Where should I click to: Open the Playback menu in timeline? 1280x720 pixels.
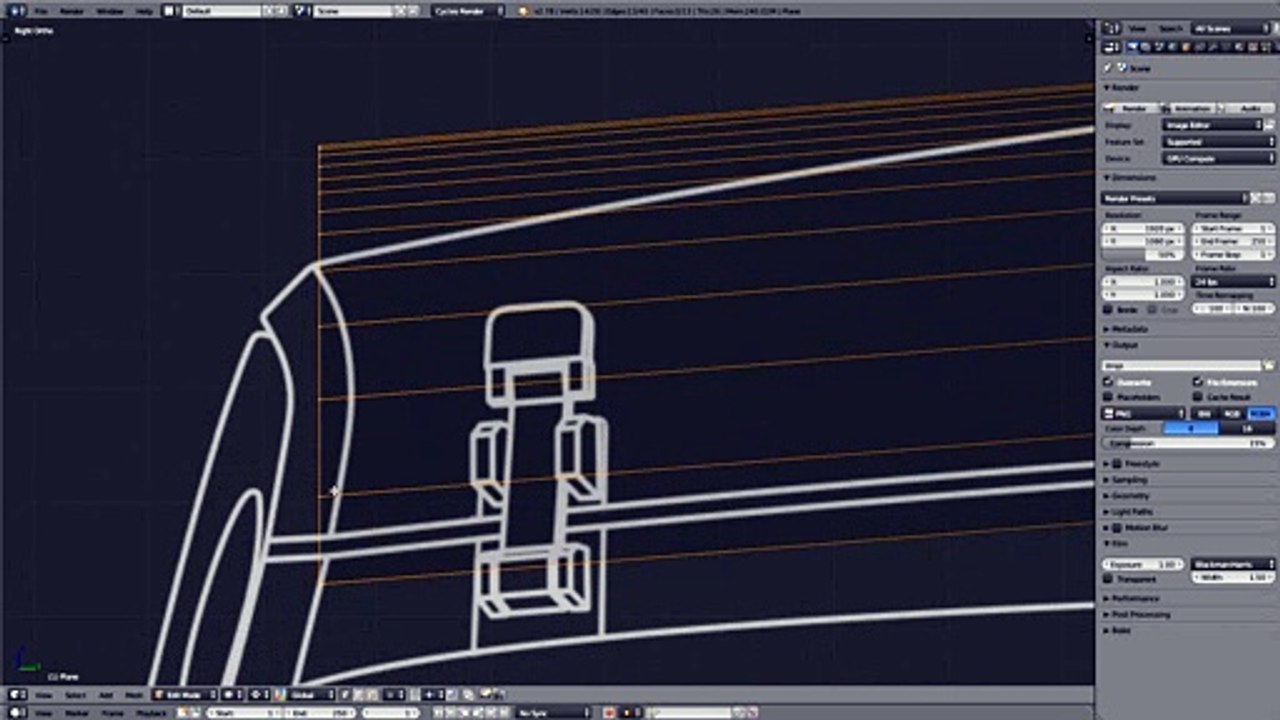150,712
